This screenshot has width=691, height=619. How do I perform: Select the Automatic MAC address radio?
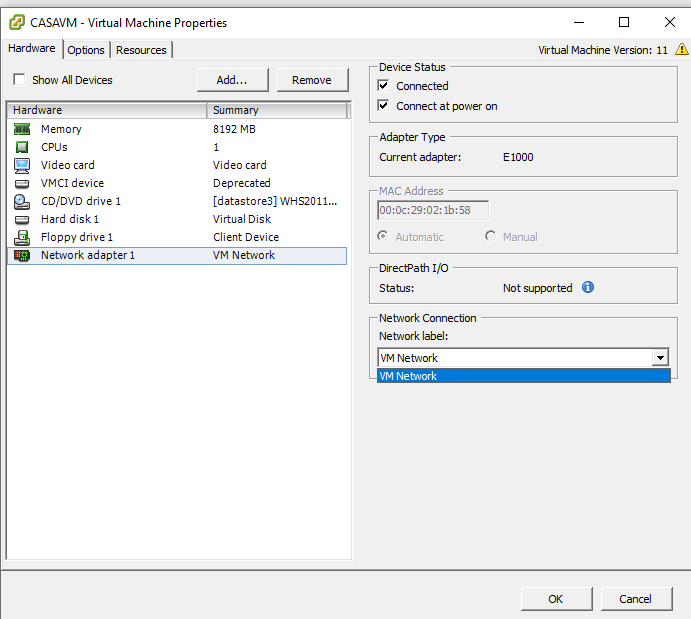pyautogui.click(x=383, y=236)
